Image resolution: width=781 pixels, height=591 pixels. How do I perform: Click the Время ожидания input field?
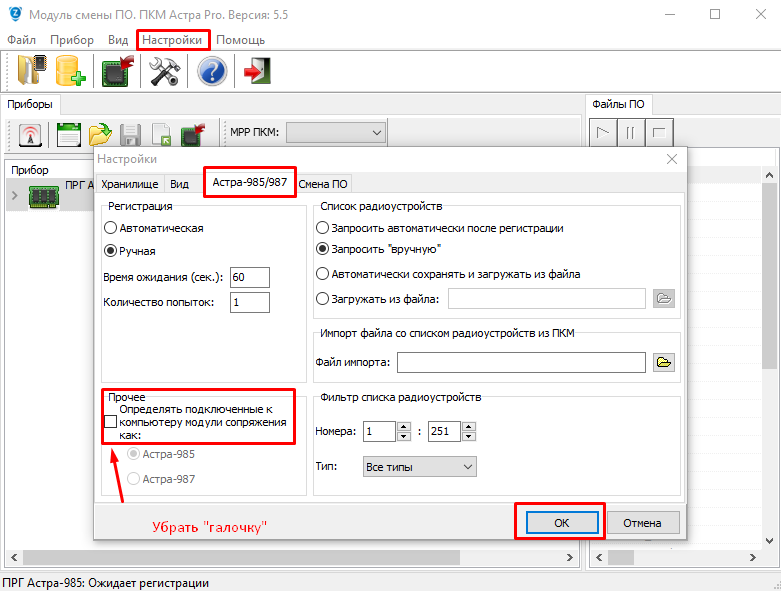(x=249, y=277)
